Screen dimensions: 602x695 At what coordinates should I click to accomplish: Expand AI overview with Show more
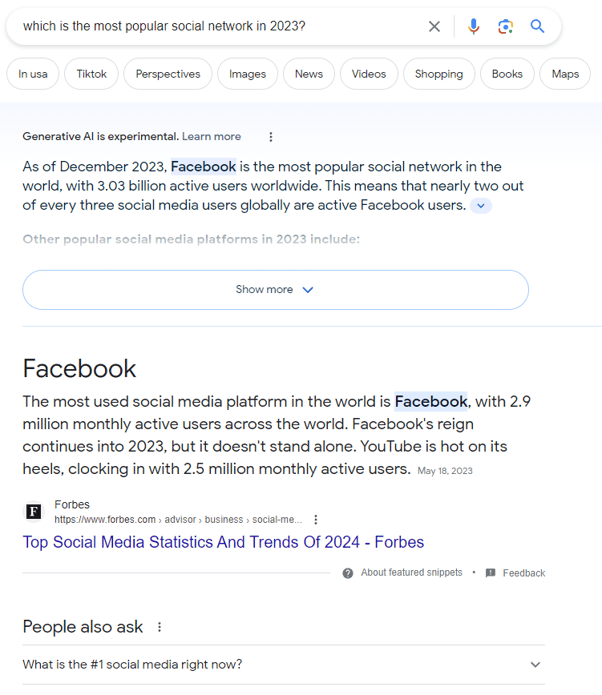(x=275, y=290)
